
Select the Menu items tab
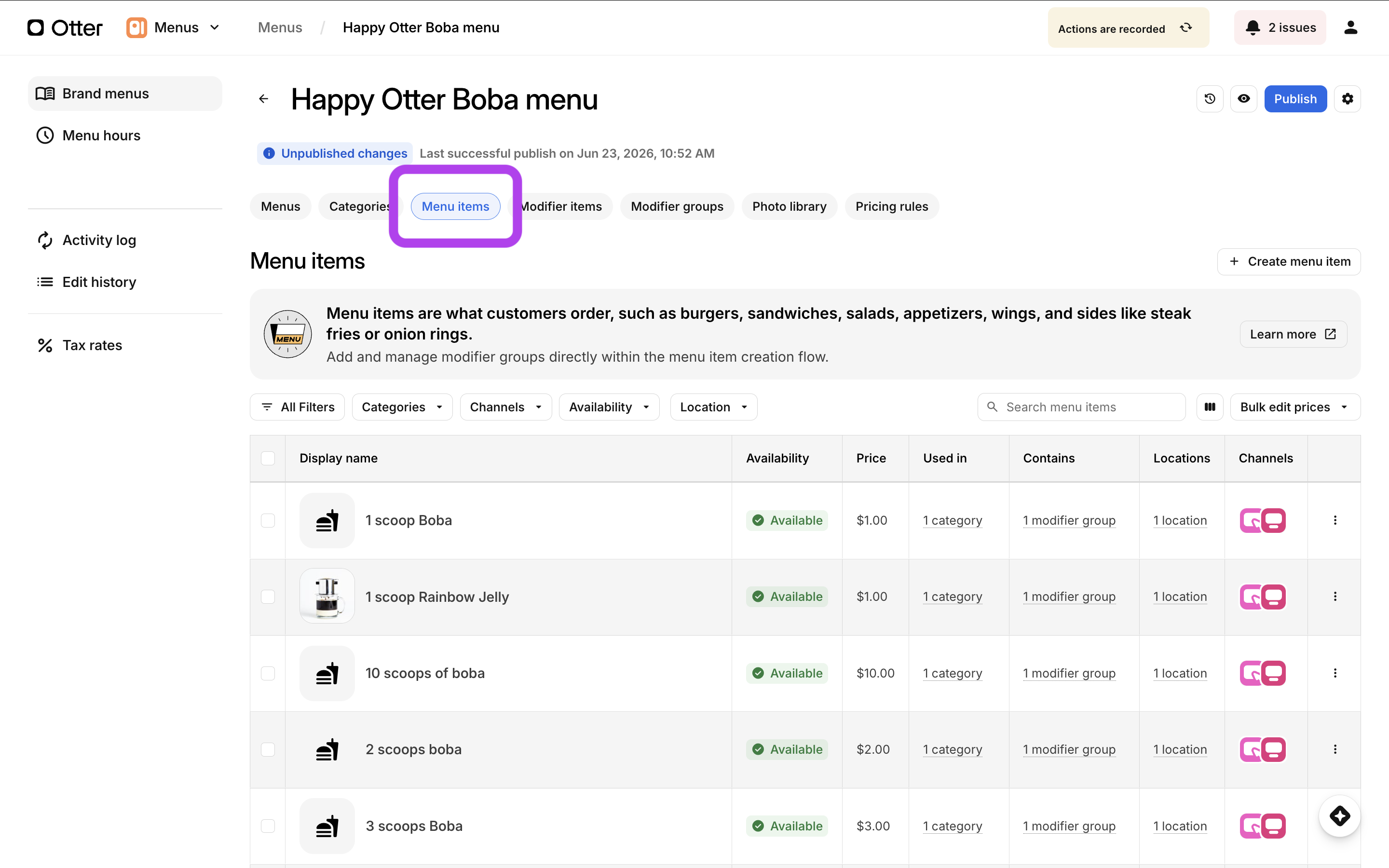[455, 207]
